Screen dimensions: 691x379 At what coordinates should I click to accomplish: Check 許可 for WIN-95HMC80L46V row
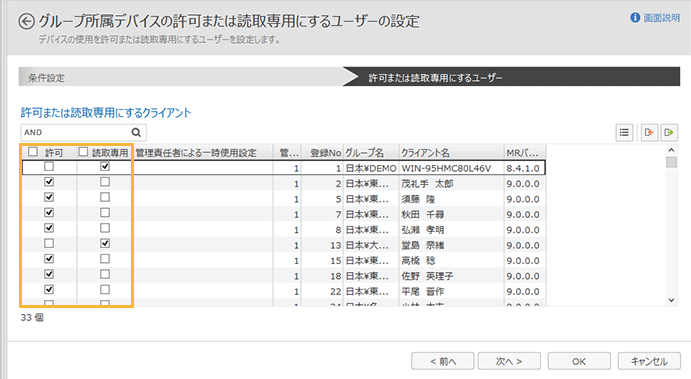tap(49, 167)
